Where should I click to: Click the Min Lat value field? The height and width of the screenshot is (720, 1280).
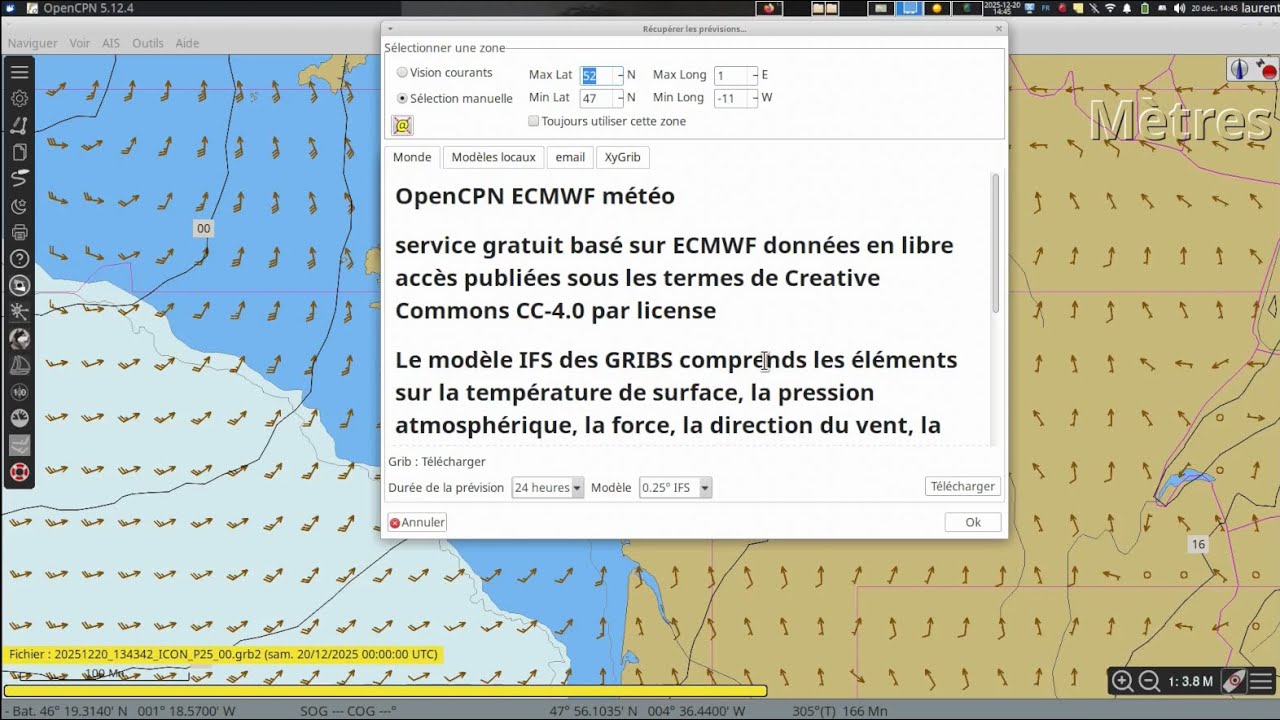coord(598,98)
